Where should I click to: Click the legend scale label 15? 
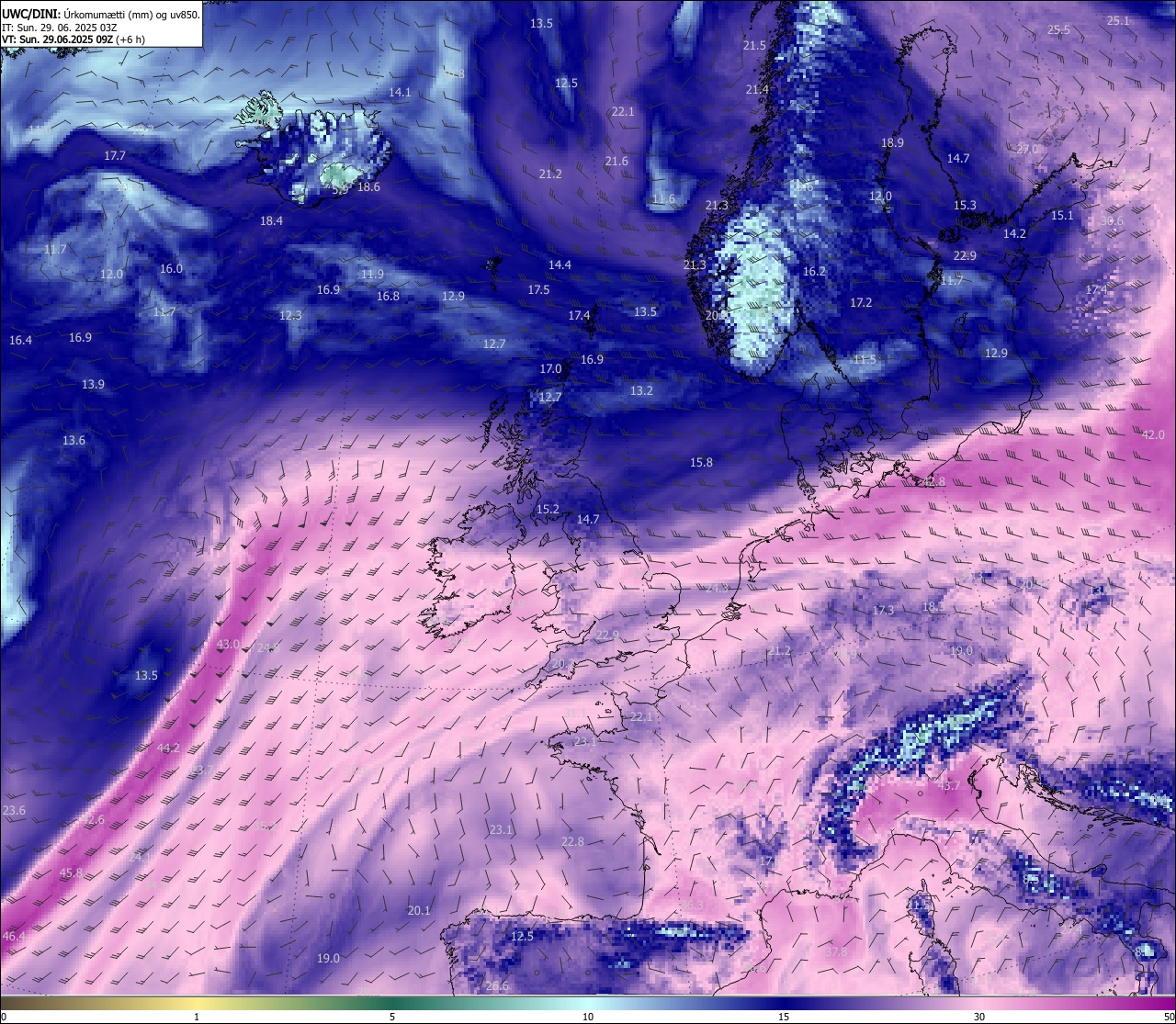coord(784,1017)
